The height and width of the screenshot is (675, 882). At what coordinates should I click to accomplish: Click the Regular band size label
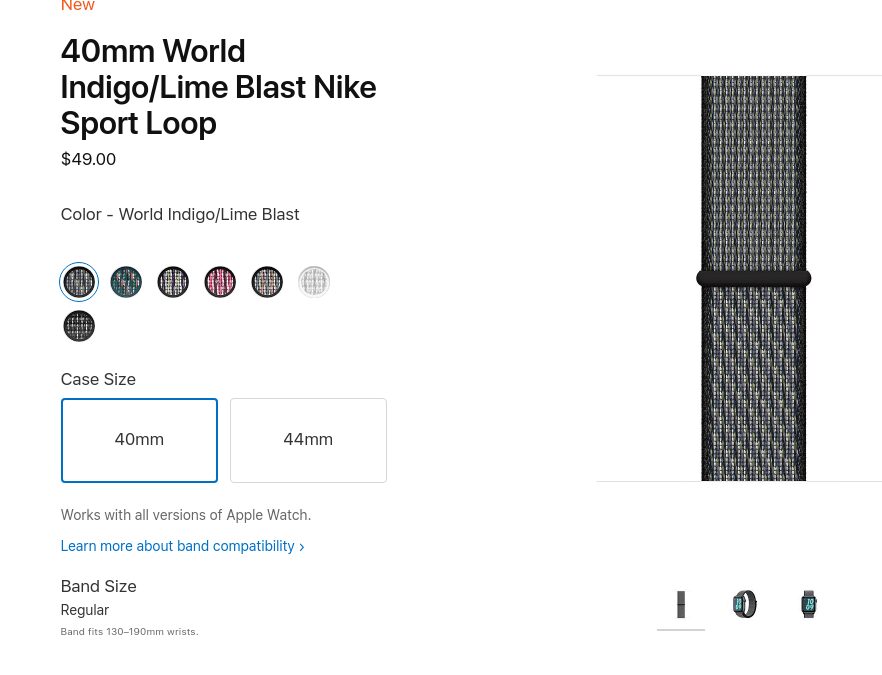tap(85, 610)
